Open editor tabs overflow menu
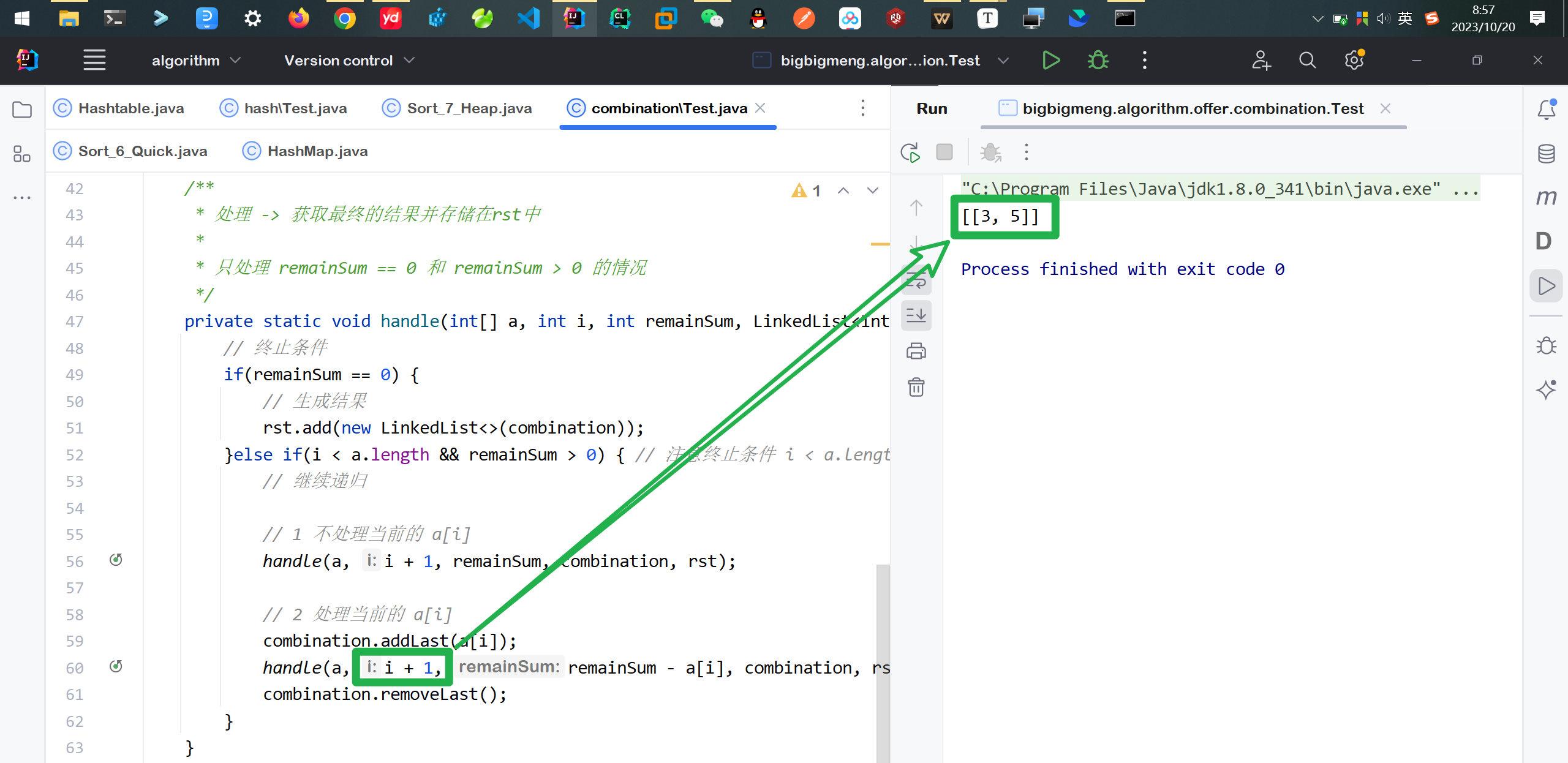 click(862, 108)
